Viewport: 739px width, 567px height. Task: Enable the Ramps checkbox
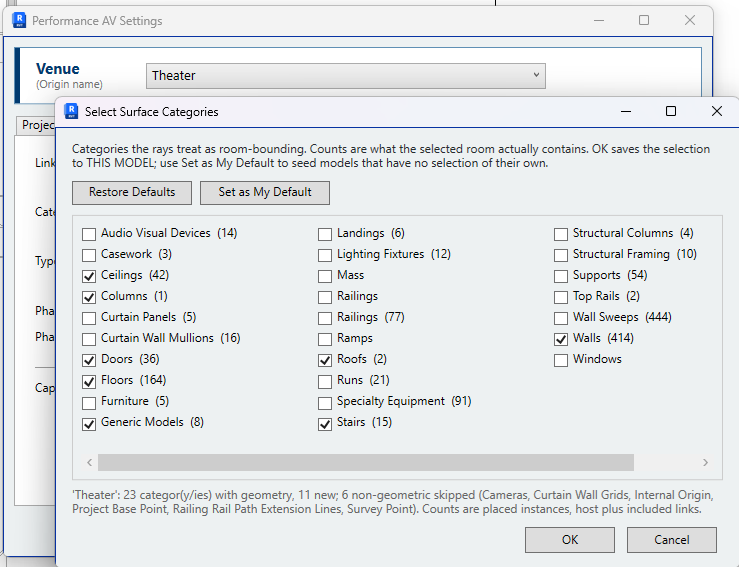coord(325,339)
